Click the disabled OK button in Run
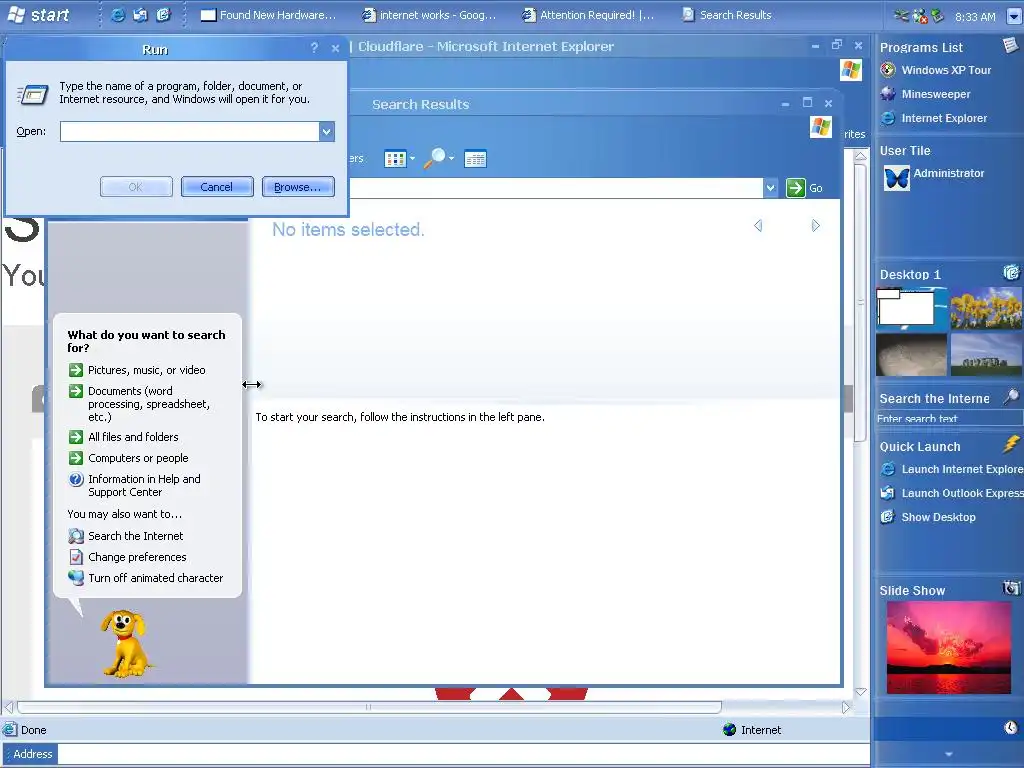 click(136, 187)
